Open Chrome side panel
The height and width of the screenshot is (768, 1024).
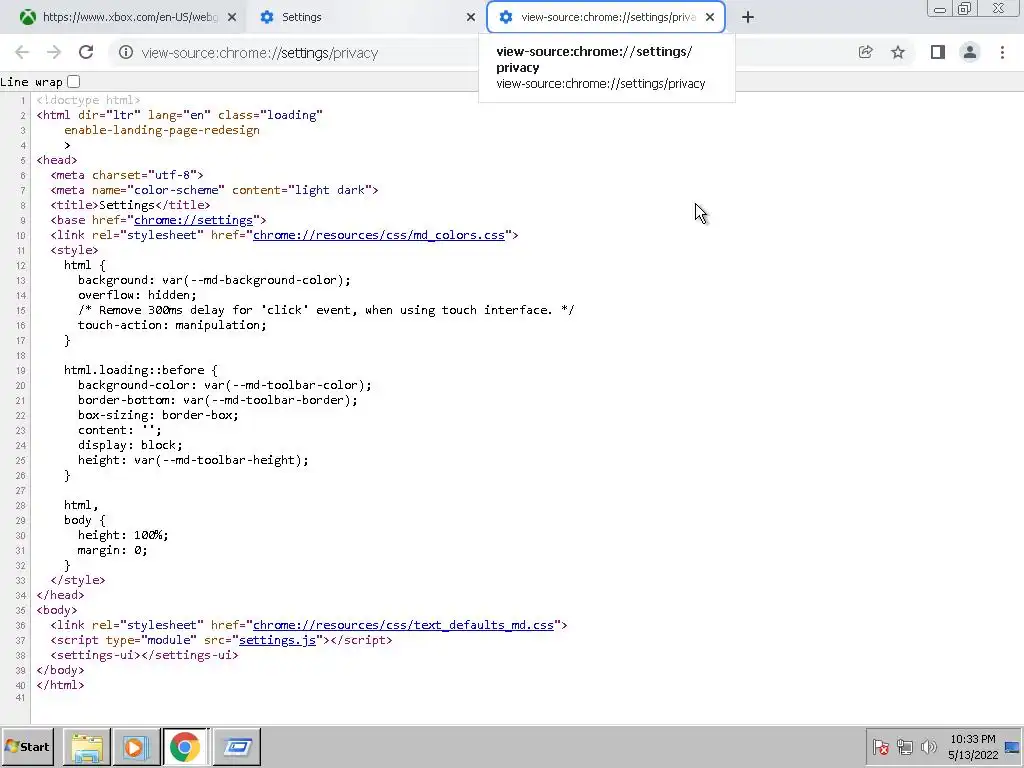pos(938,52)
